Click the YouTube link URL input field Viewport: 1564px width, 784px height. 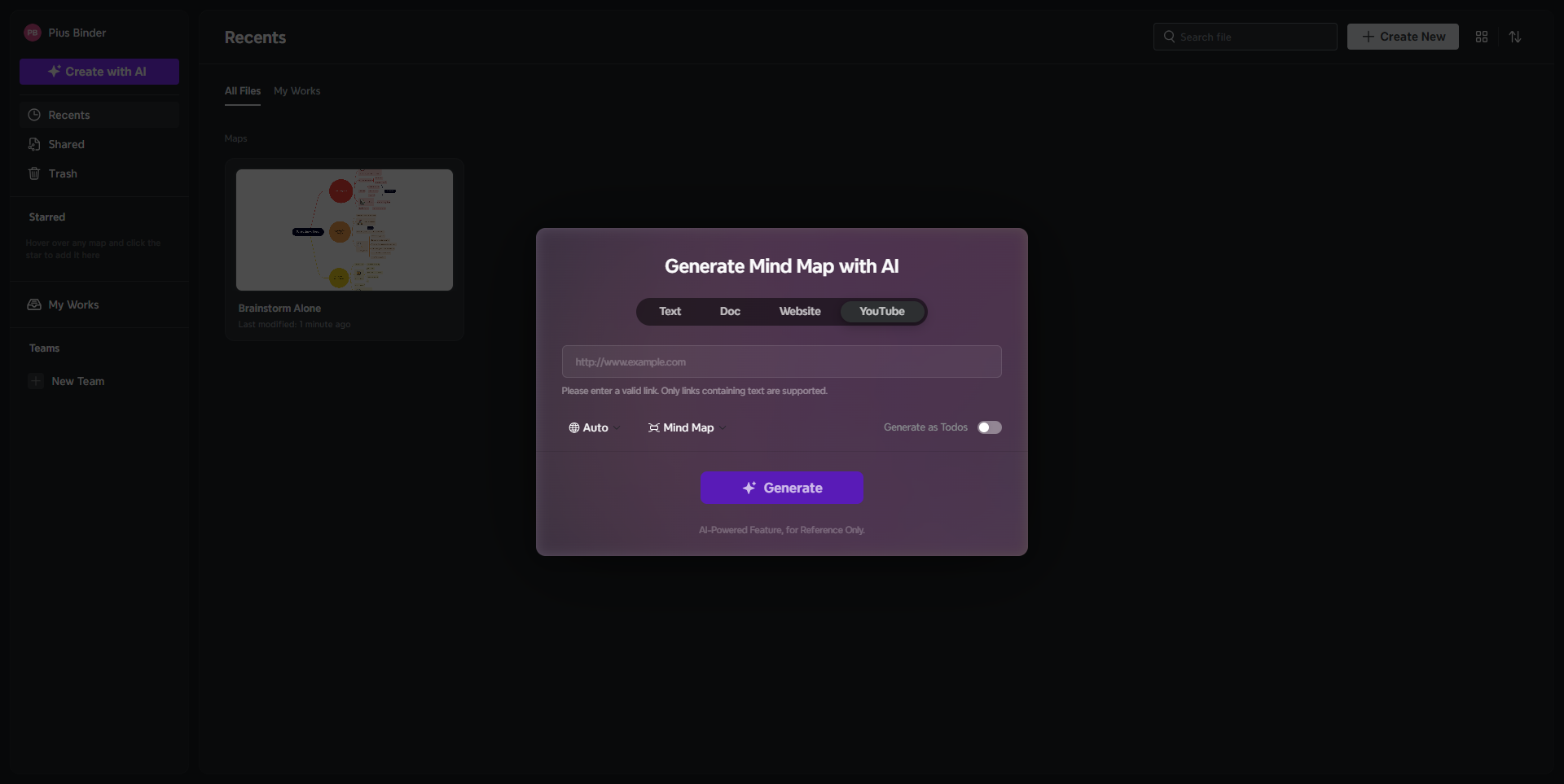[781, 361]
